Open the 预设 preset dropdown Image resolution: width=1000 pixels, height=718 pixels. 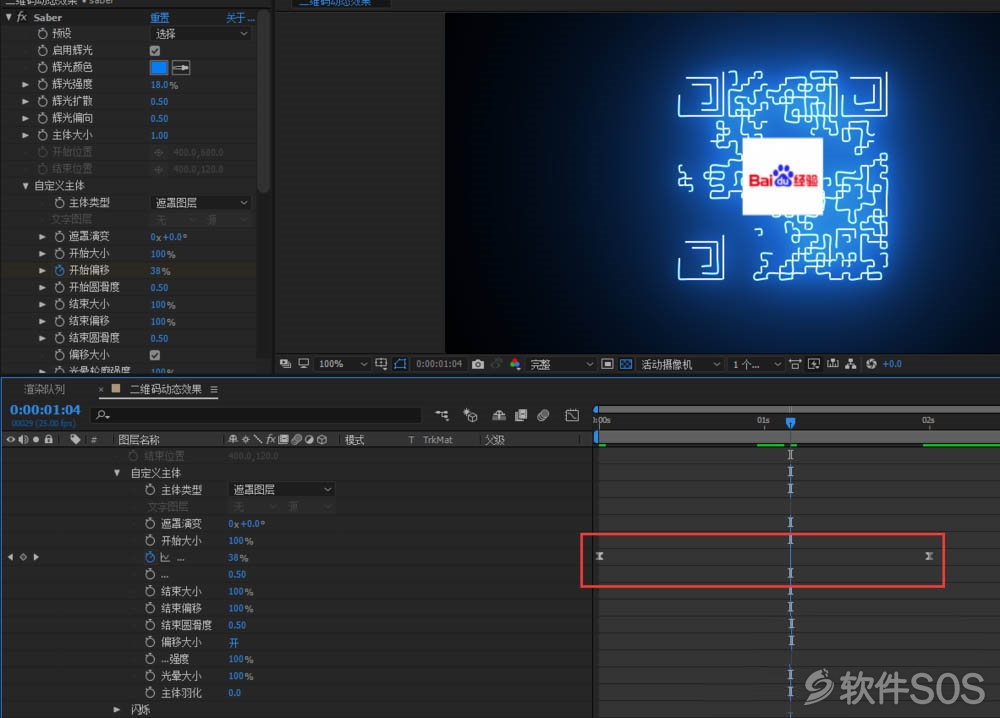coord(201,34)
